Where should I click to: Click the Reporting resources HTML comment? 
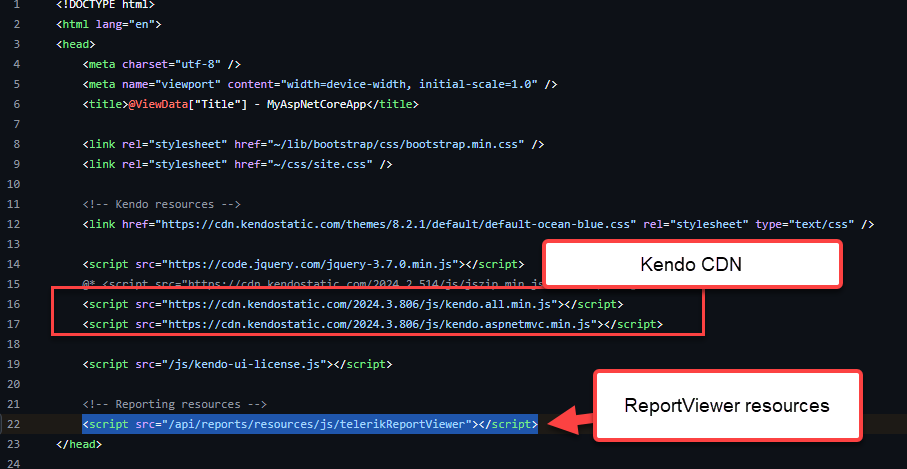tap(175, 404)
